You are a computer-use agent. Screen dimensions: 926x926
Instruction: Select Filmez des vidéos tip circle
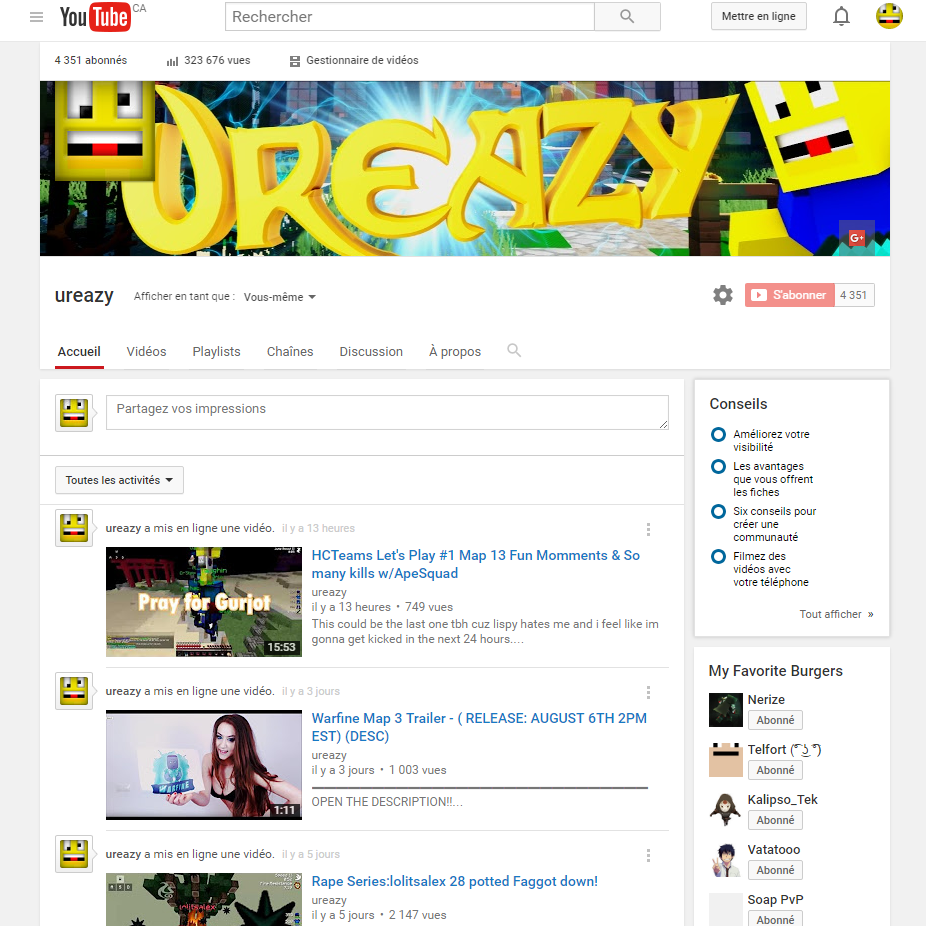point(718,556)
